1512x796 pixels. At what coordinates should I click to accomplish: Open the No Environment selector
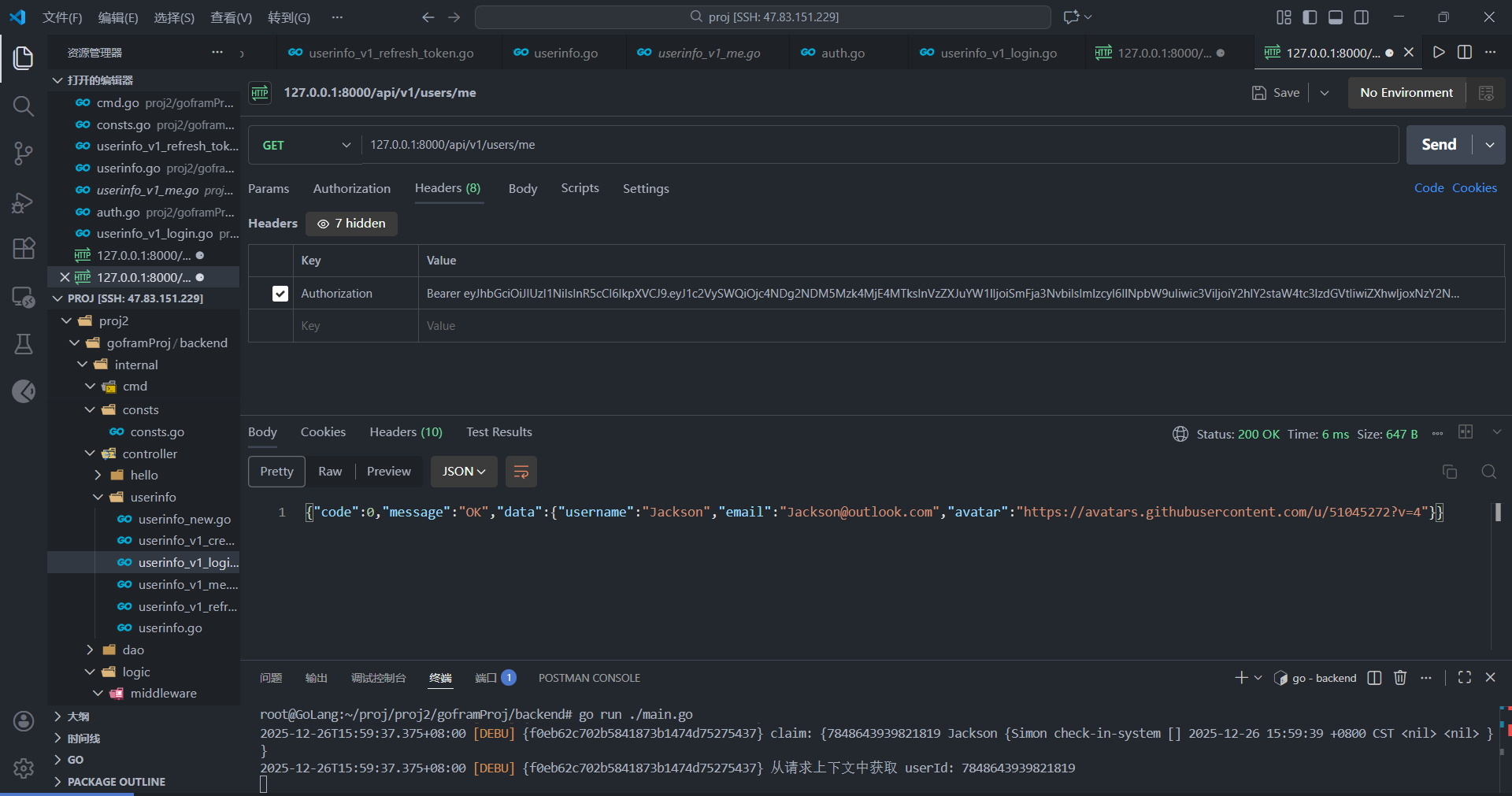pyautogui.click(x=1406, y=93)
